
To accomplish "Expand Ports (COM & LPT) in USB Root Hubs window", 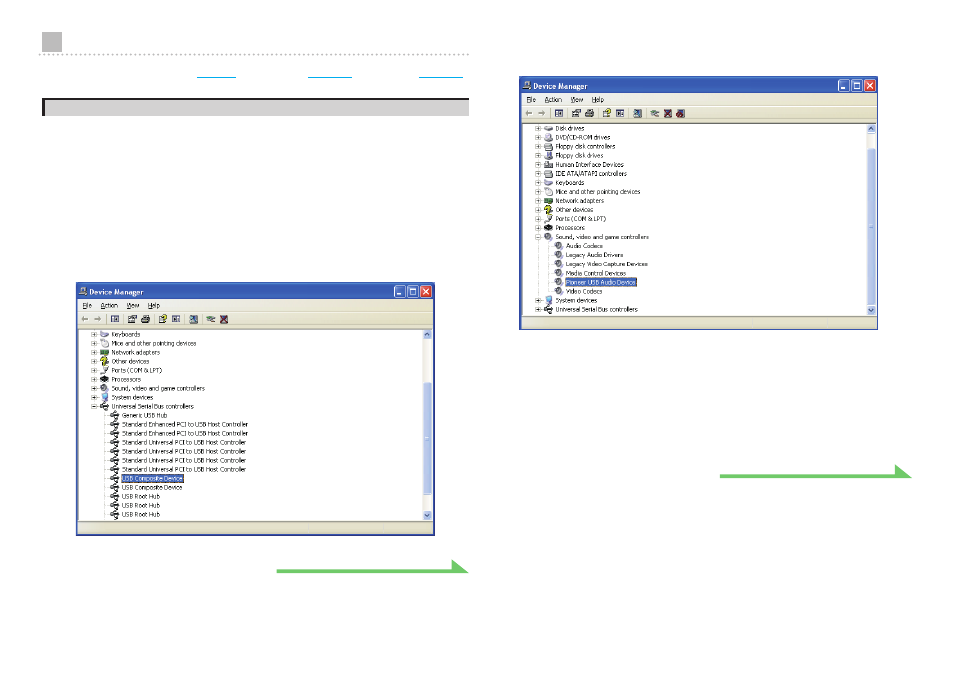I will tap(94, 370).
